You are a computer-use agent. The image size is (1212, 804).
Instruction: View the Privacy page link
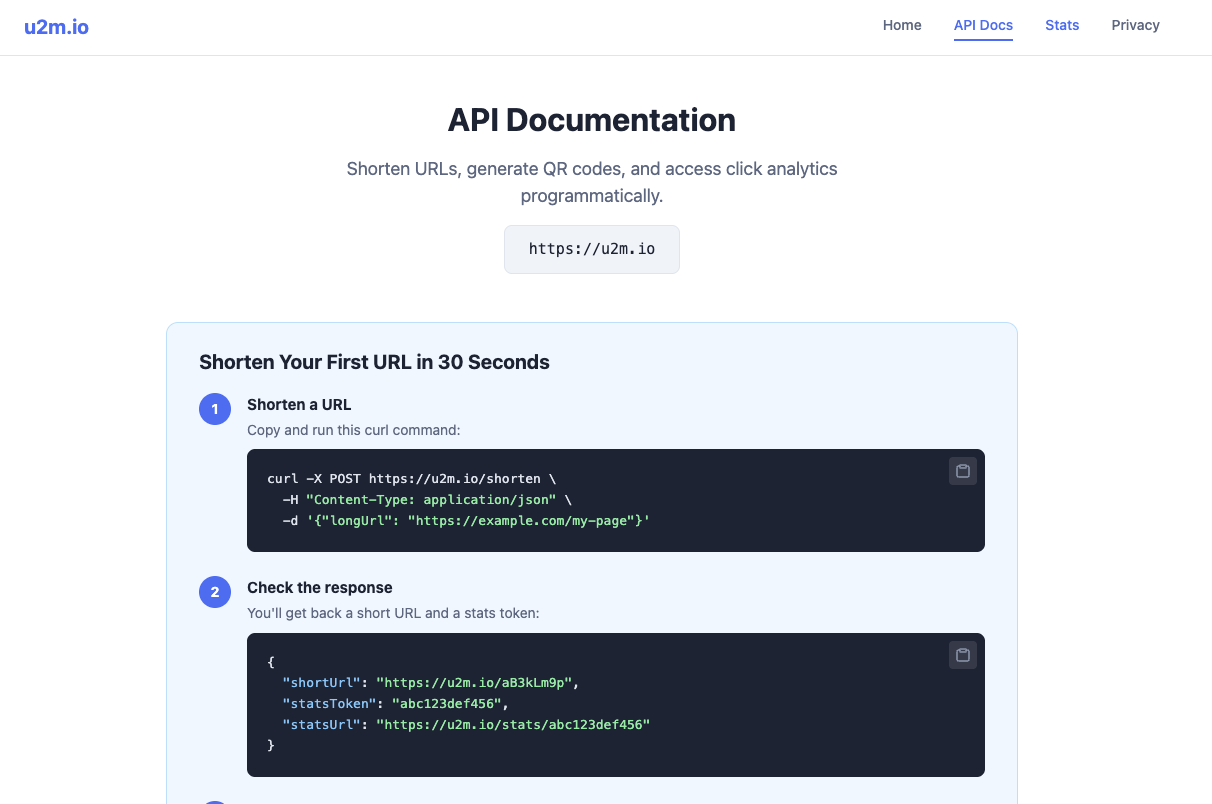(x=1135, y=25)
